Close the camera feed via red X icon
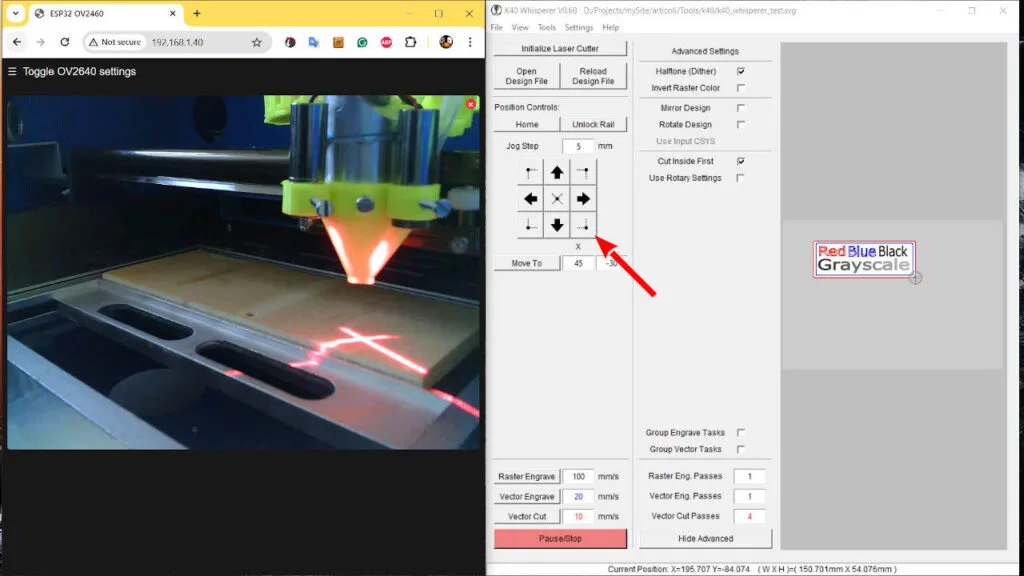The width and height of the screenshot is (1024, 576). tap(470, 103)
